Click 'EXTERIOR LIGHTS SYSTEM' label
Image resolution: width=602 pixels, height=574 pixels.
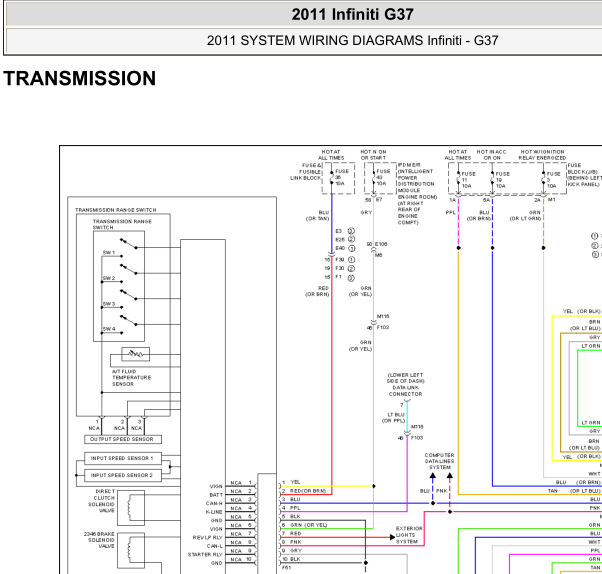pos(409,535)
